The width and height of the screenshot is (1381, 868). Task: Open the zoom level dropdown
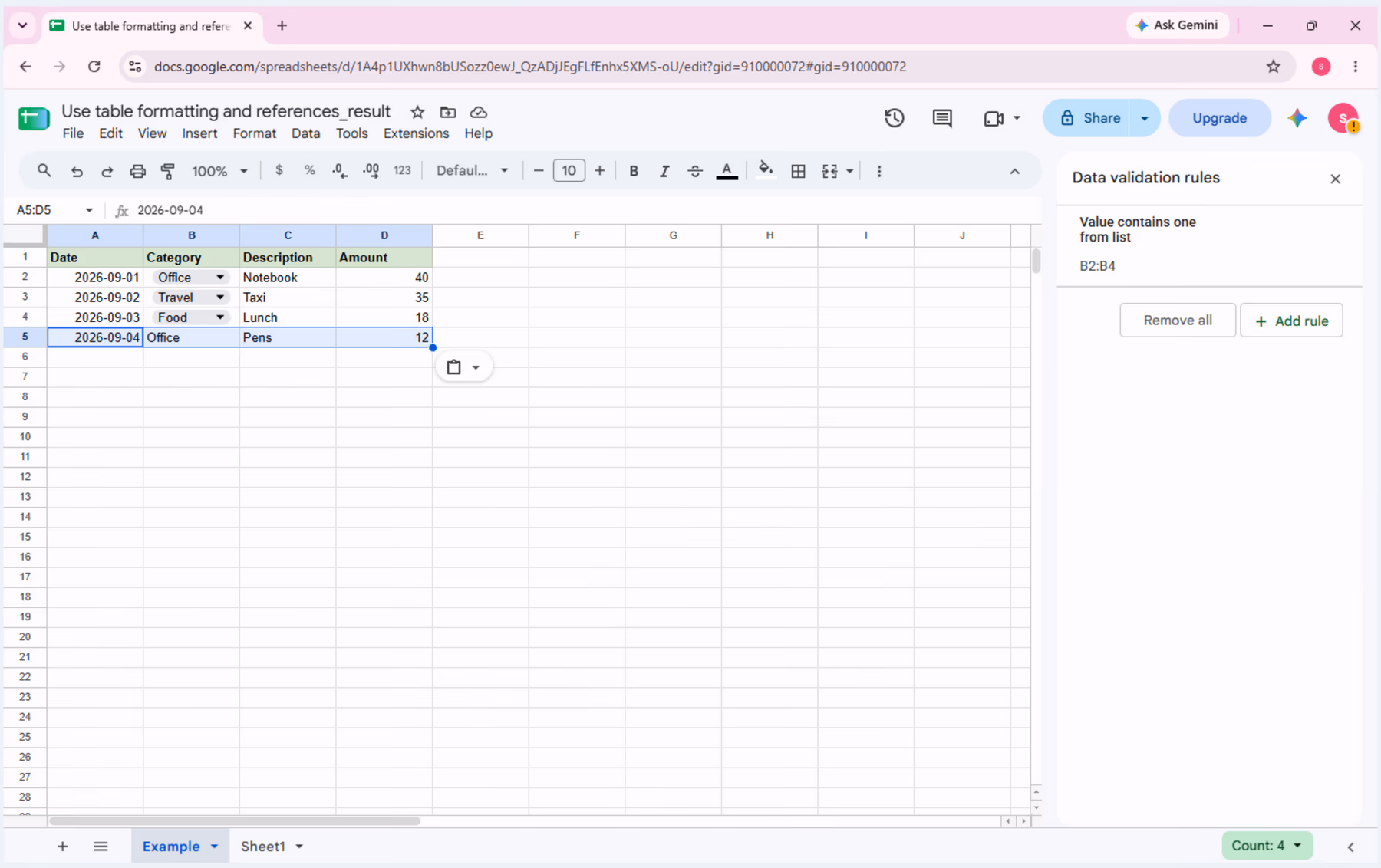click(x=219, y=171)
